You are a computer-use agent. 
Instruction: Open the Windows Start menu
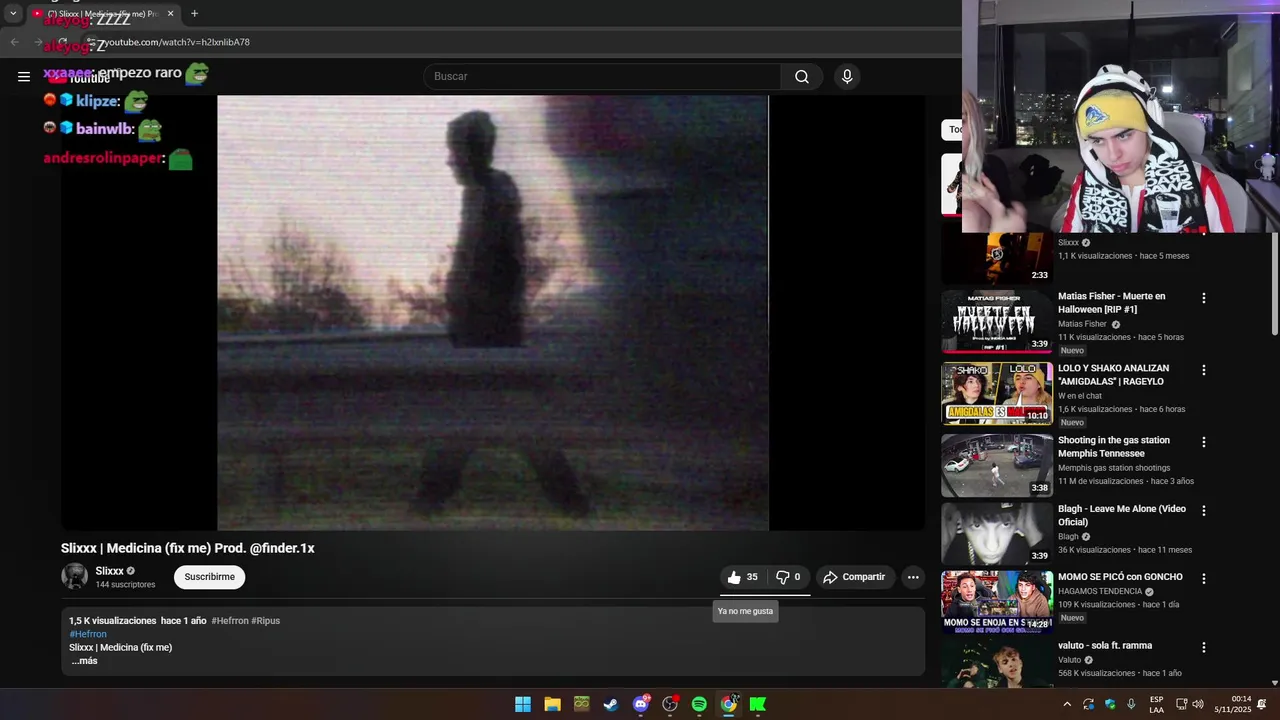(523, 705)
